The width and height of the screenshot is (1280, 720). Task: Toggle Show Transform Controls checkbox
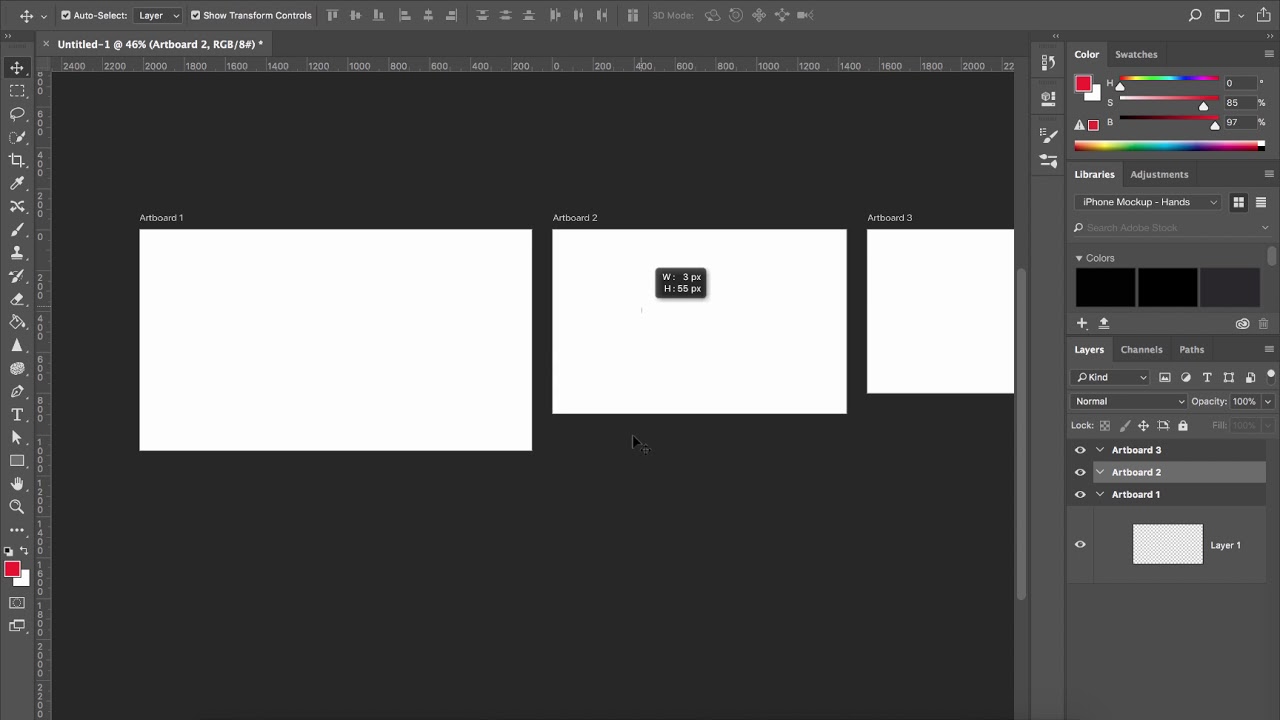(195, 15)
